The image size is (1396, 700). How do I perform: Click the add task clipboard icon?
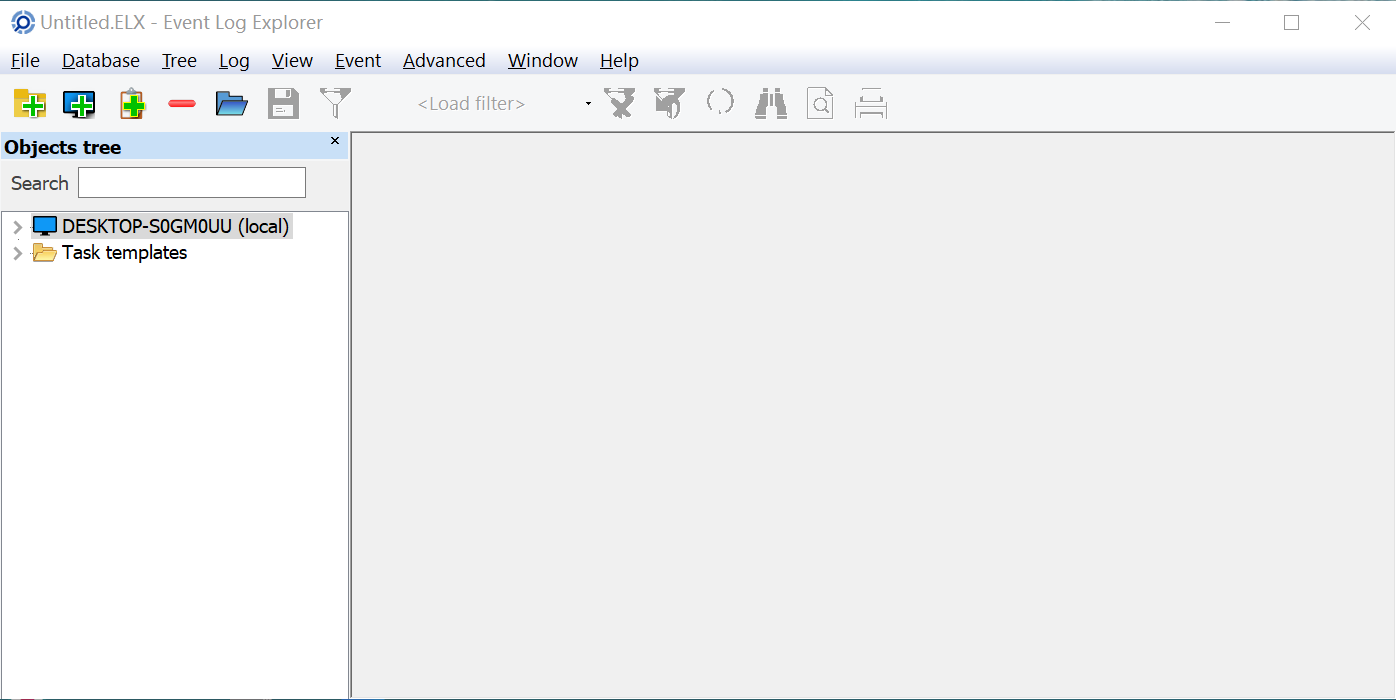pyautogui.click(x=132, y=104)
